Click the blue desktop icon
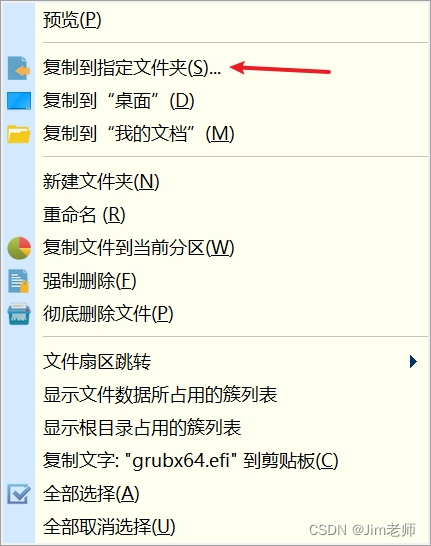 click(19, 101)
